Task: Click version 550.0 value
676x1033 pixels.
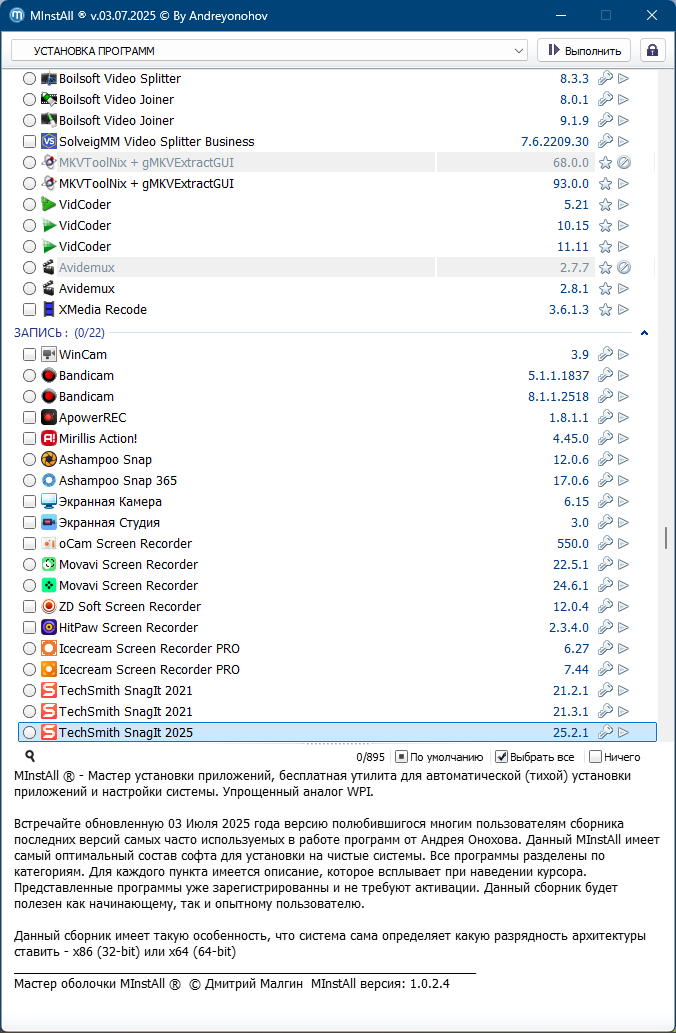Action: pyautogui.click(x=573, y=544)
